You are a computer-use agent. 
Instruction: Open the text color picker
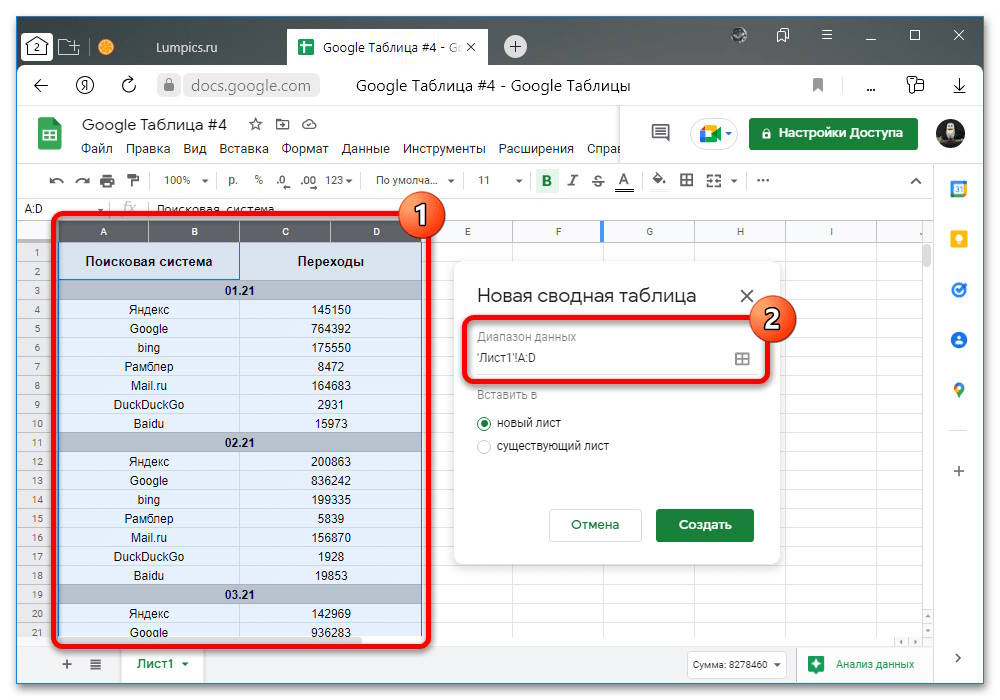coord(624,181)
